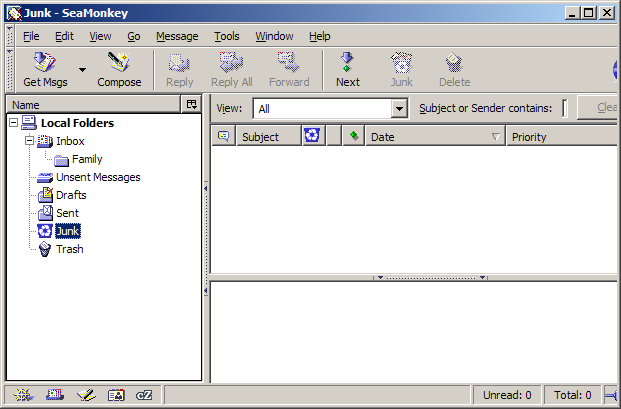Open the View filter dropdown
This screenshot has width=621, height=409.
point(400,109)
